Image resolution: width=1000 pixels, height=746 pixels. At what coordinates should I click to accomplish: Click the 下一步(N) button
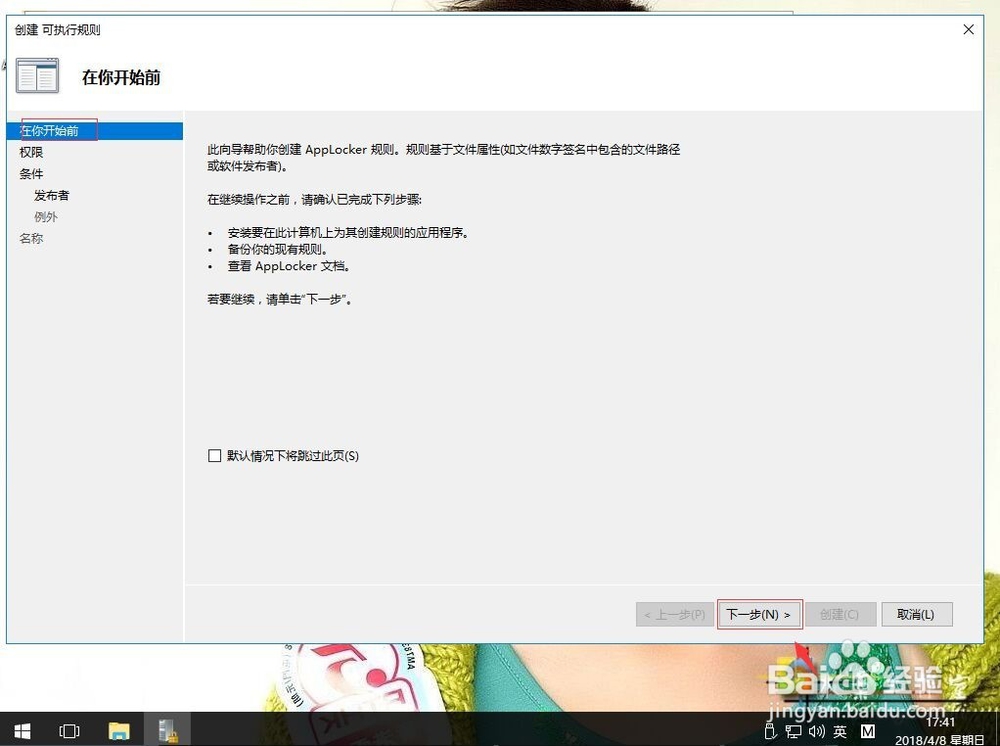760,614
